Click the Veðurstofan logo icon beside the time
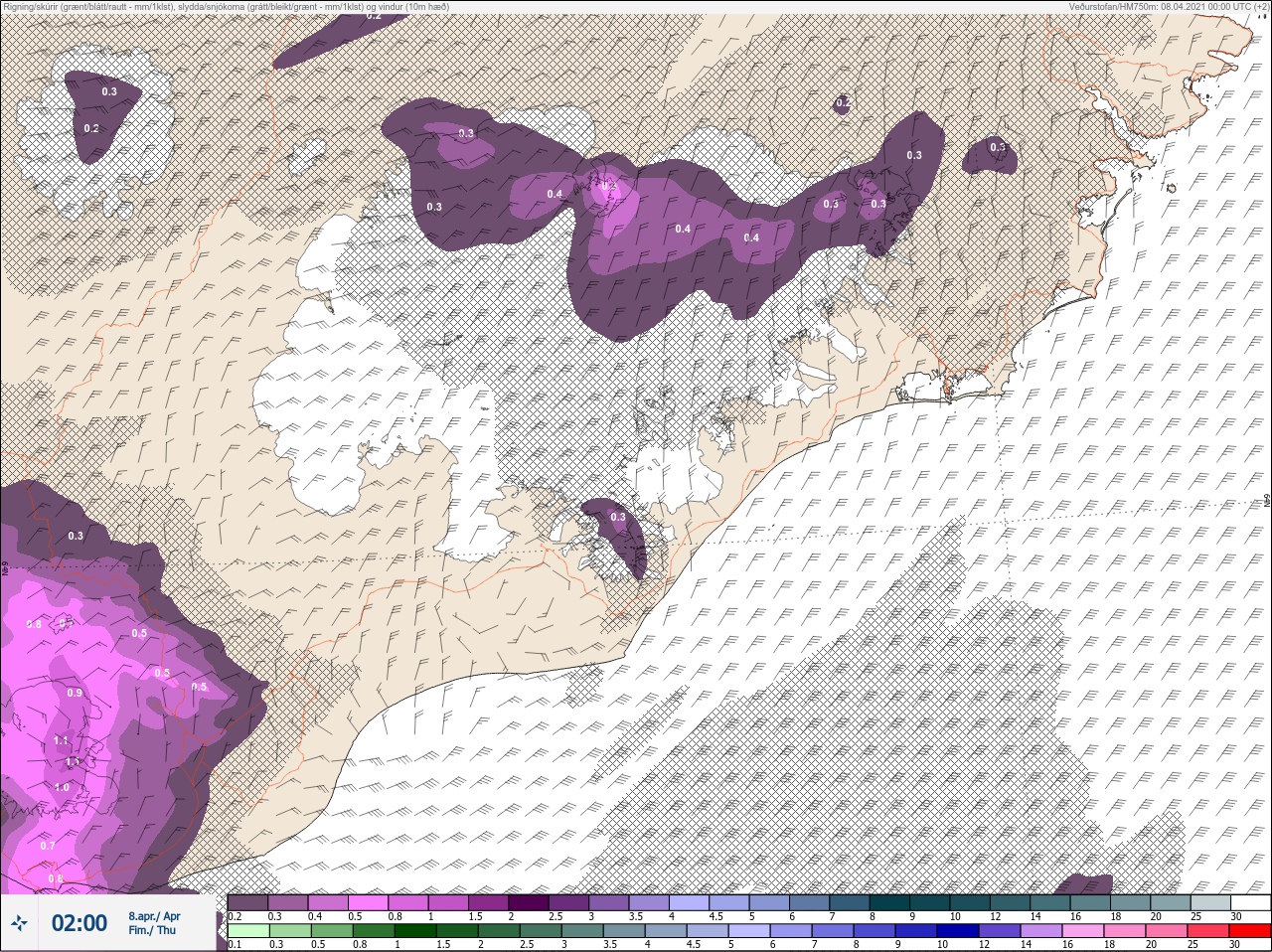Image resolution: width=1272 pixels, height=952 pixels. (x=19, y=922)
